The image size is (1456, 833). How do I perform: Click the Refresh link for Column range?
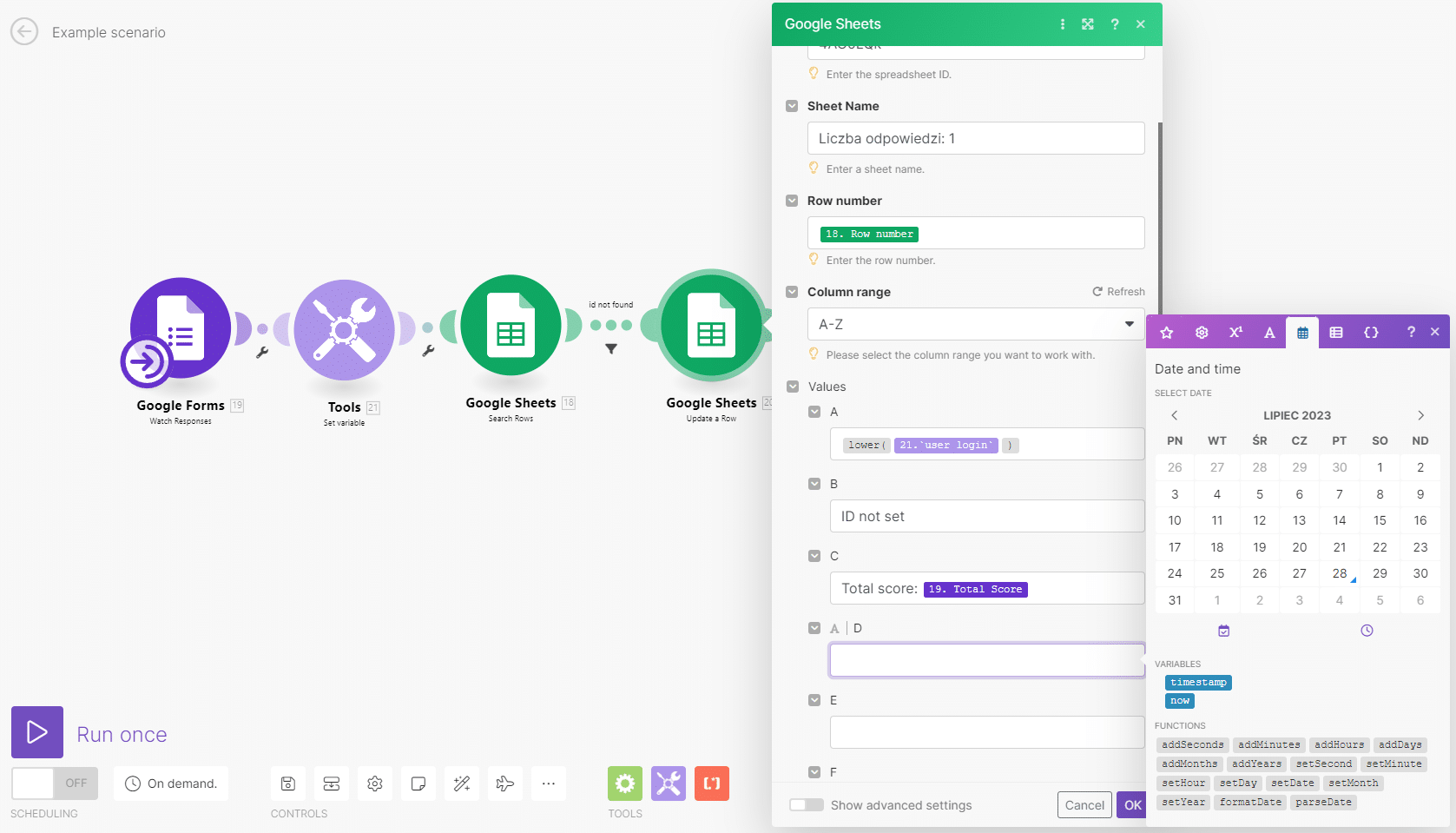pos(1119,292)
